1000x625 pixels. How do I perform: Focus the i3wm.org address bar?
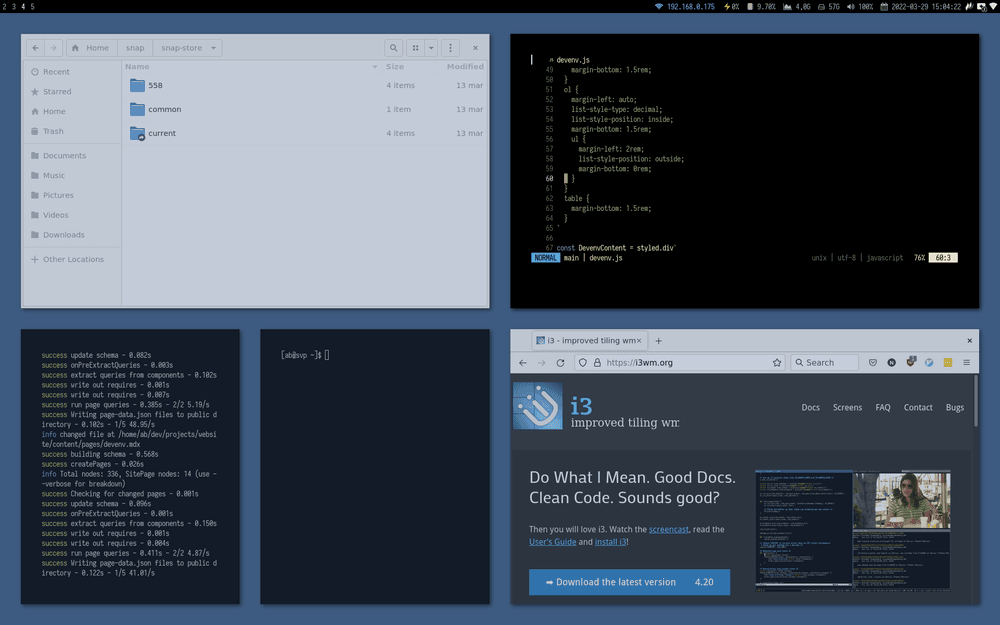point(682,363)
